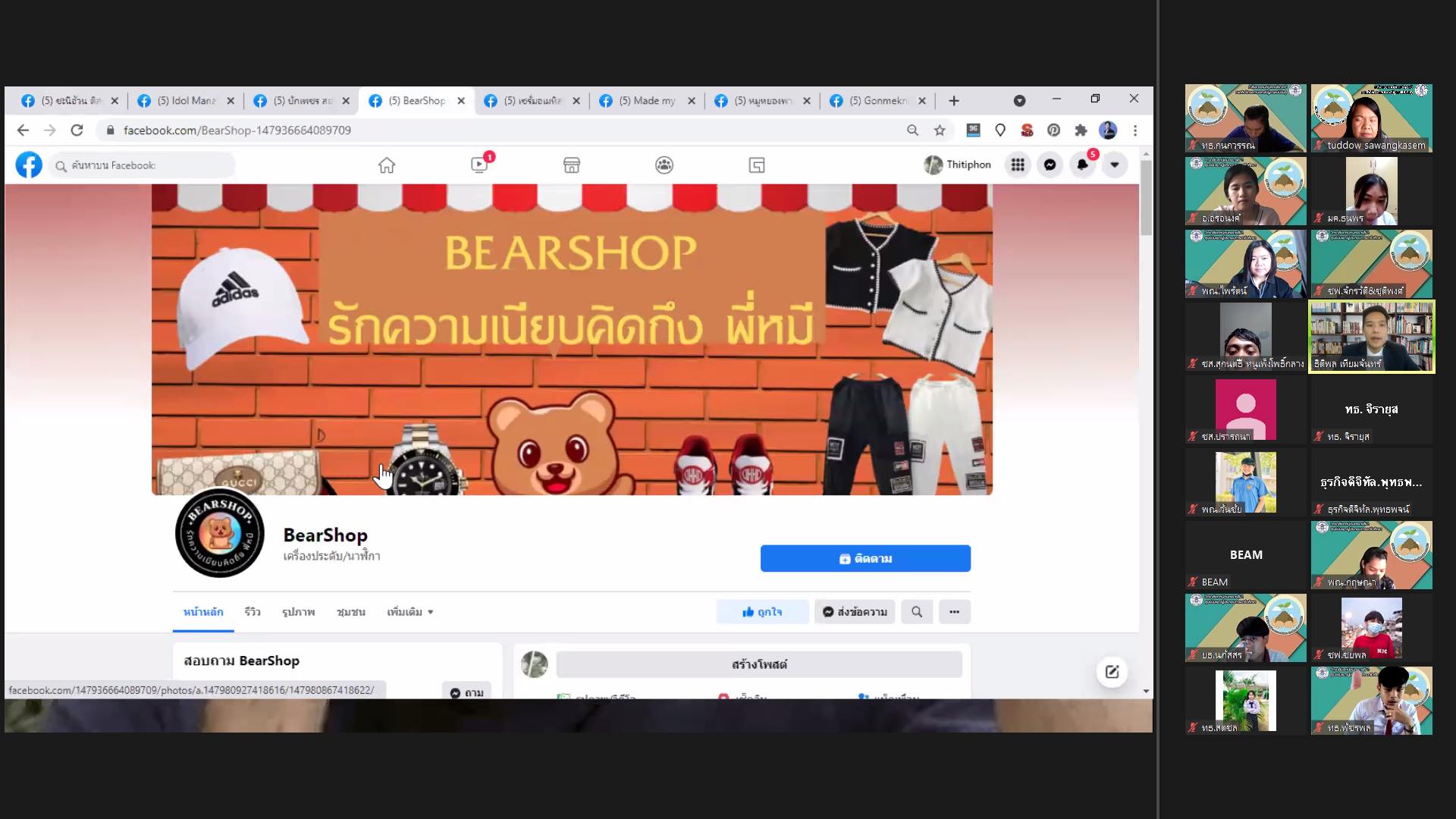The width and height of the screenshot is (1456, 819).
Task: Switch to the Made my browser tab
Action: coord(646,101)
